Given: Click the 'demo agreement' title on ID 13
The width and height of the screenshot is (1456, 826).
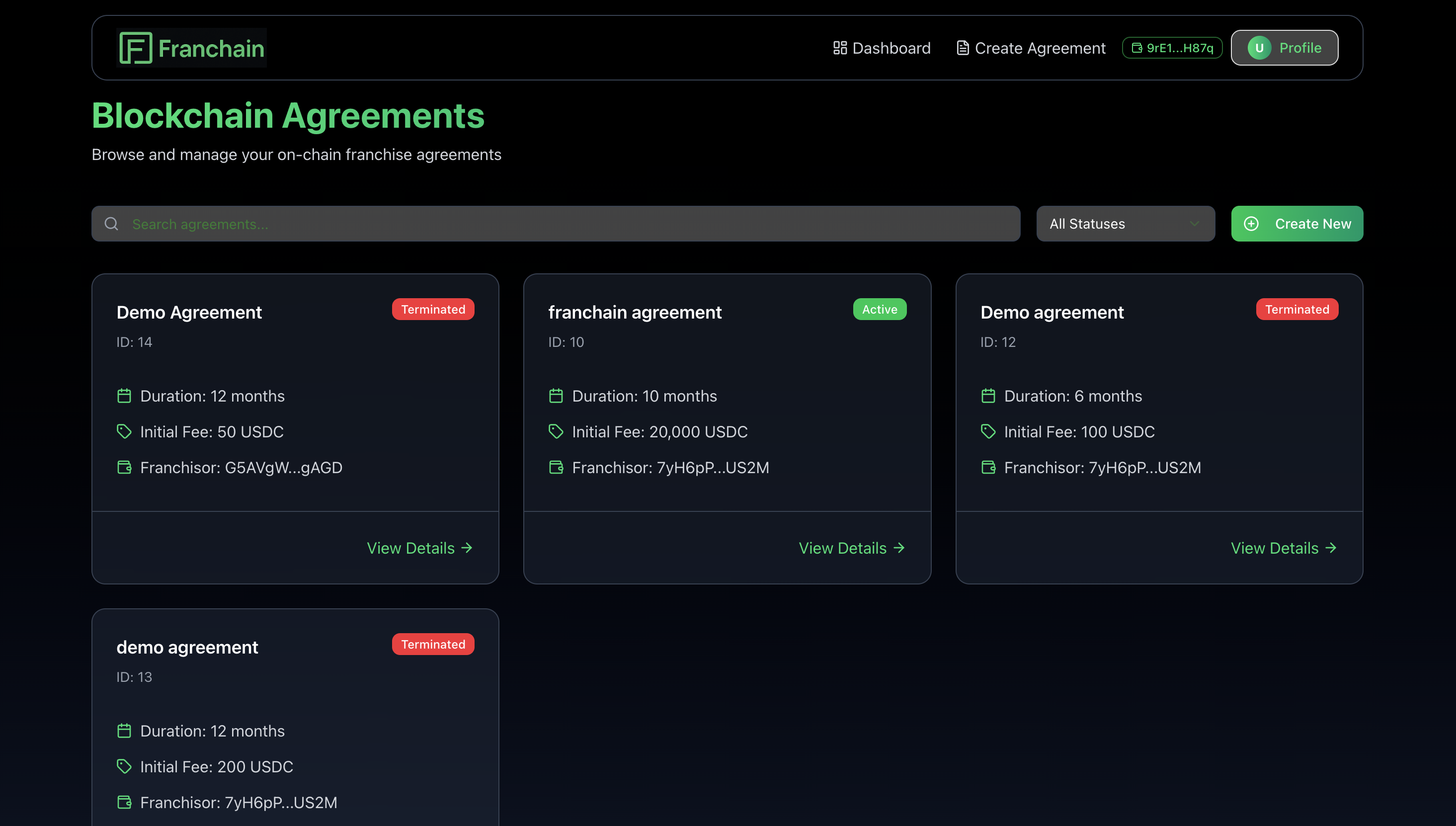Looking at the screenshot, I should (187, 647).
